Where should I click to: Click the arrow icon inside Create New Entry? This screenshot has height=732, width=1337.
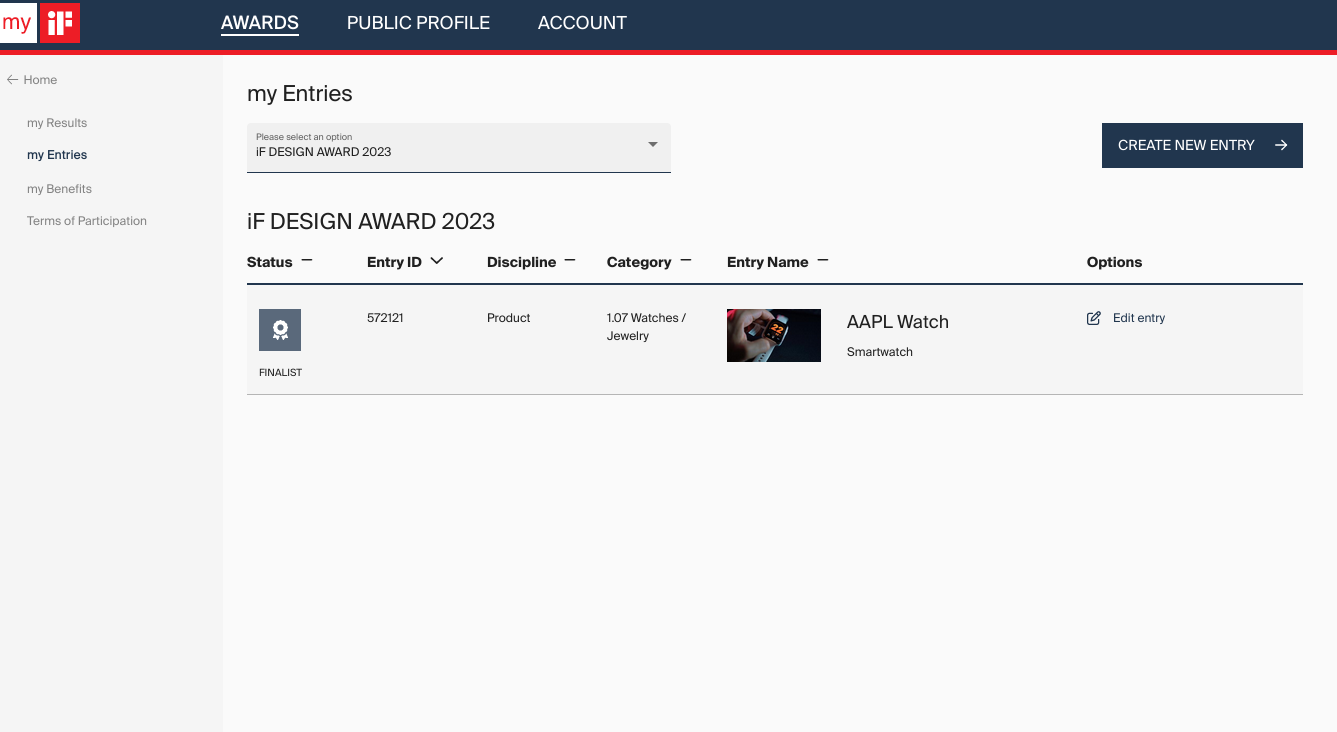click(1281, 145)
